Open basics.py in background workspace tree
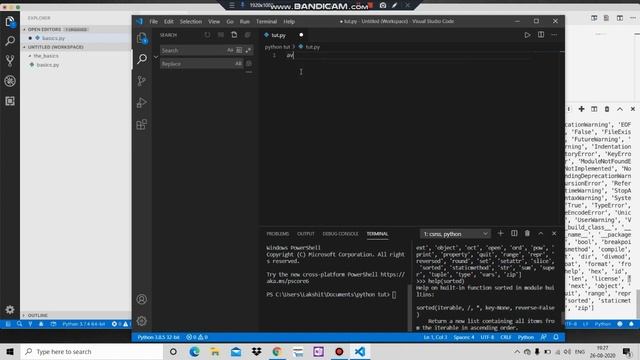 tap(48, 65)
